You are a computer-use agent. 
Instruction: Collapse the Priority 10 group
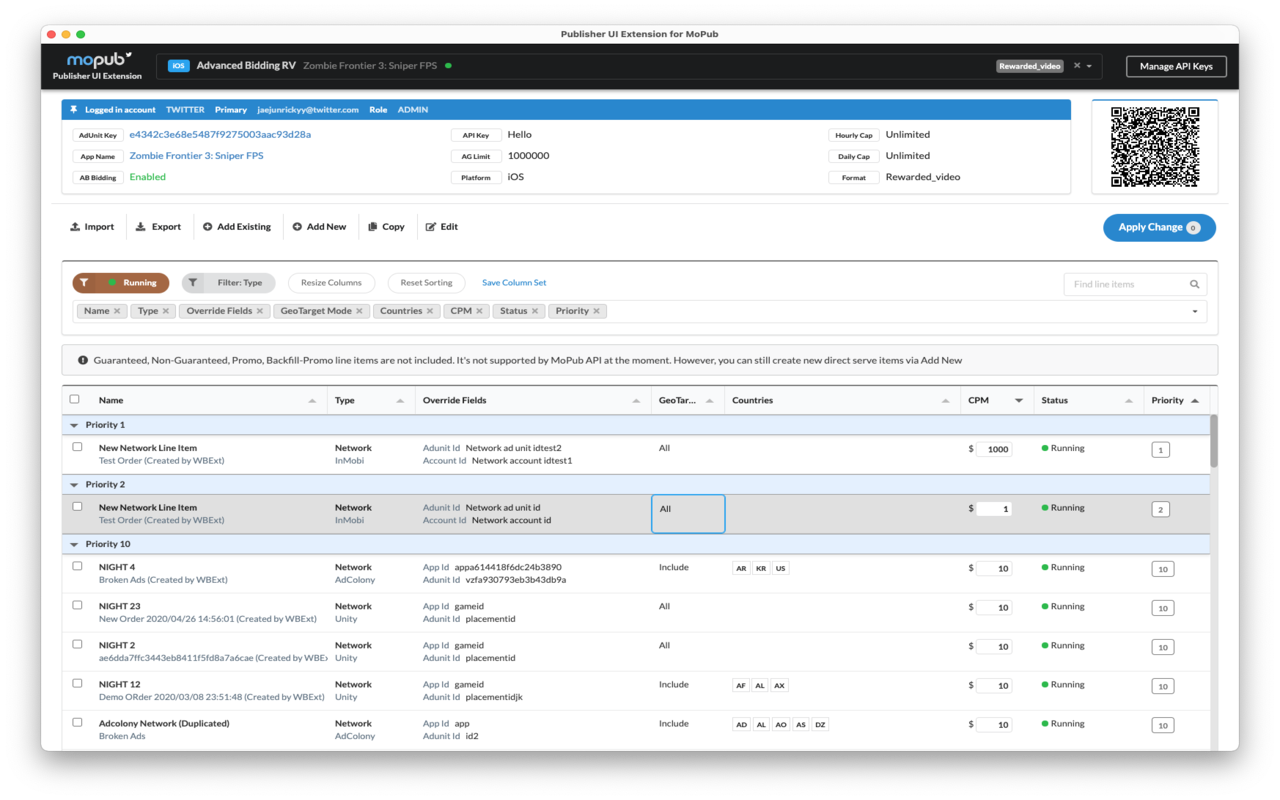point(74,545)
